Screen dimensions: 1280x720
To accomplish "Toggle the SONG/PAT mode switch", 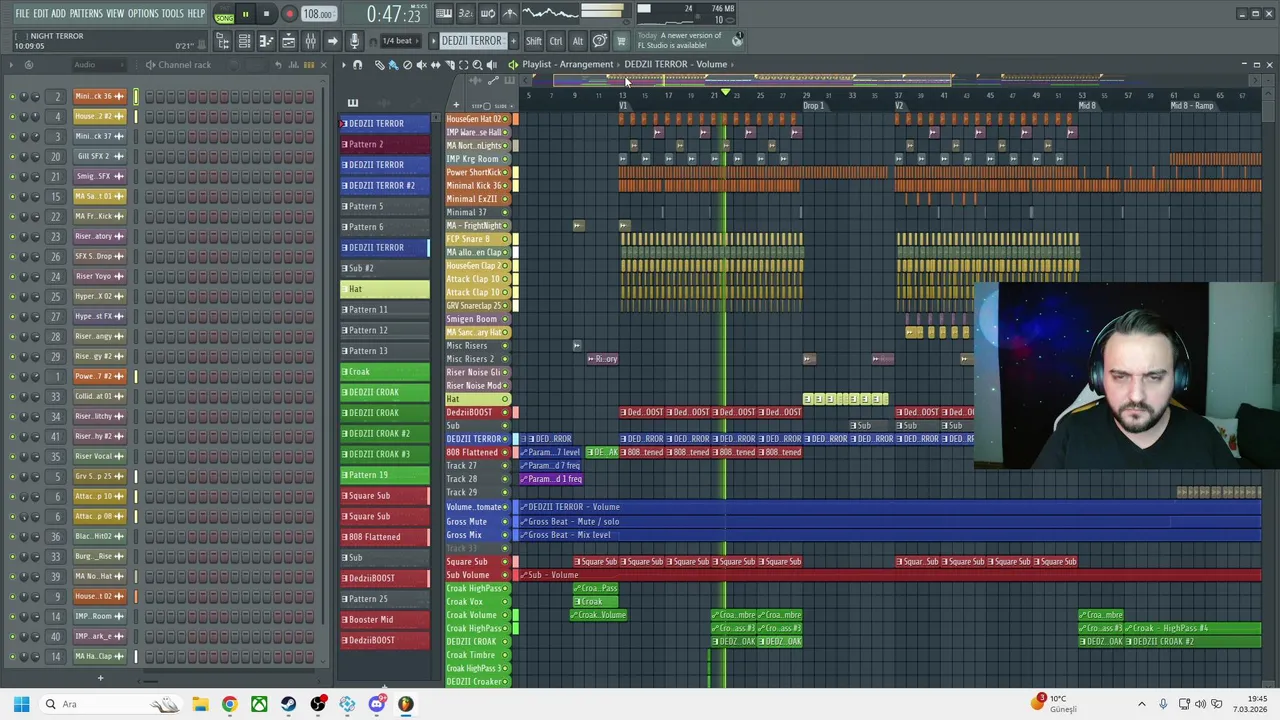I will tap(224, 15).
